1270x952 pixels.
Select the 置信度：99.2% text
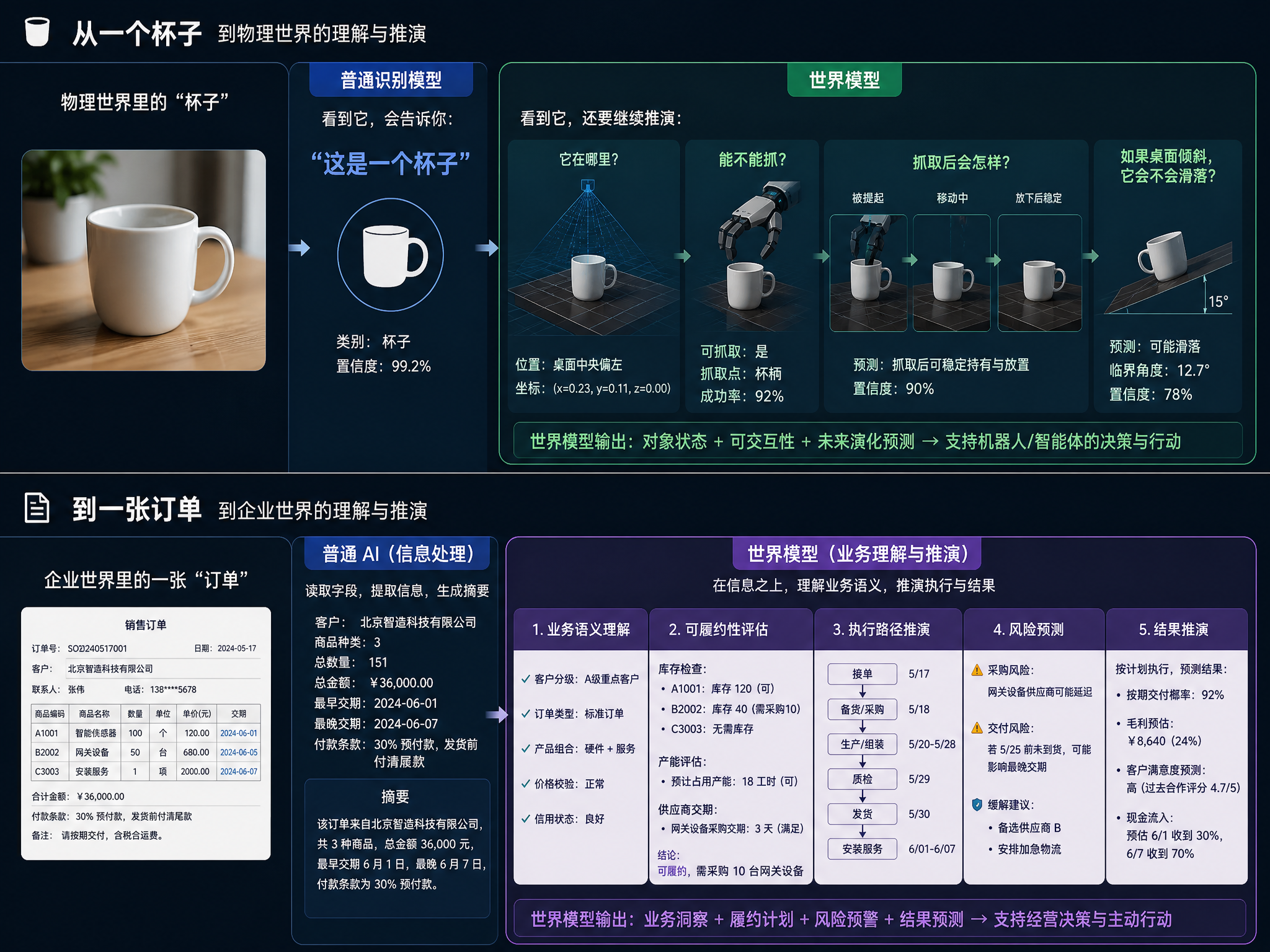[383, 366]
